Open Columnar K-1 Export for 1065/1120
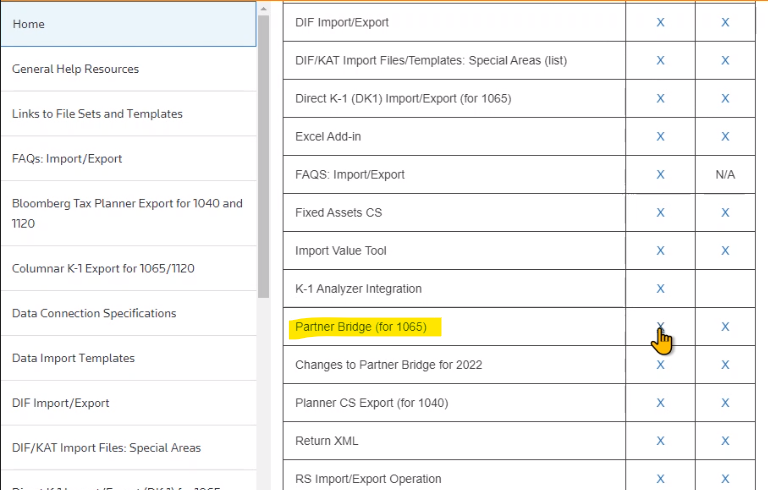768x490 pixels. pos(128,269)
